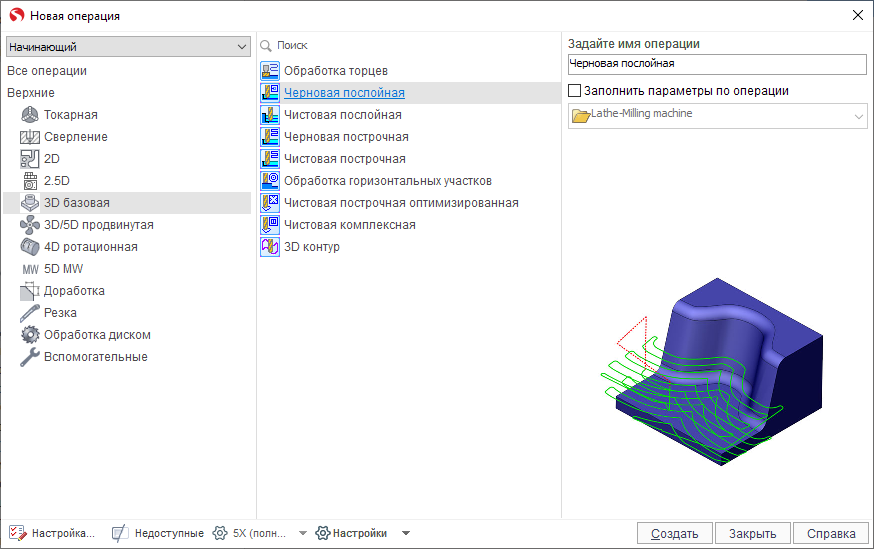Select the Токарная turning category icon

pos(30,115)
